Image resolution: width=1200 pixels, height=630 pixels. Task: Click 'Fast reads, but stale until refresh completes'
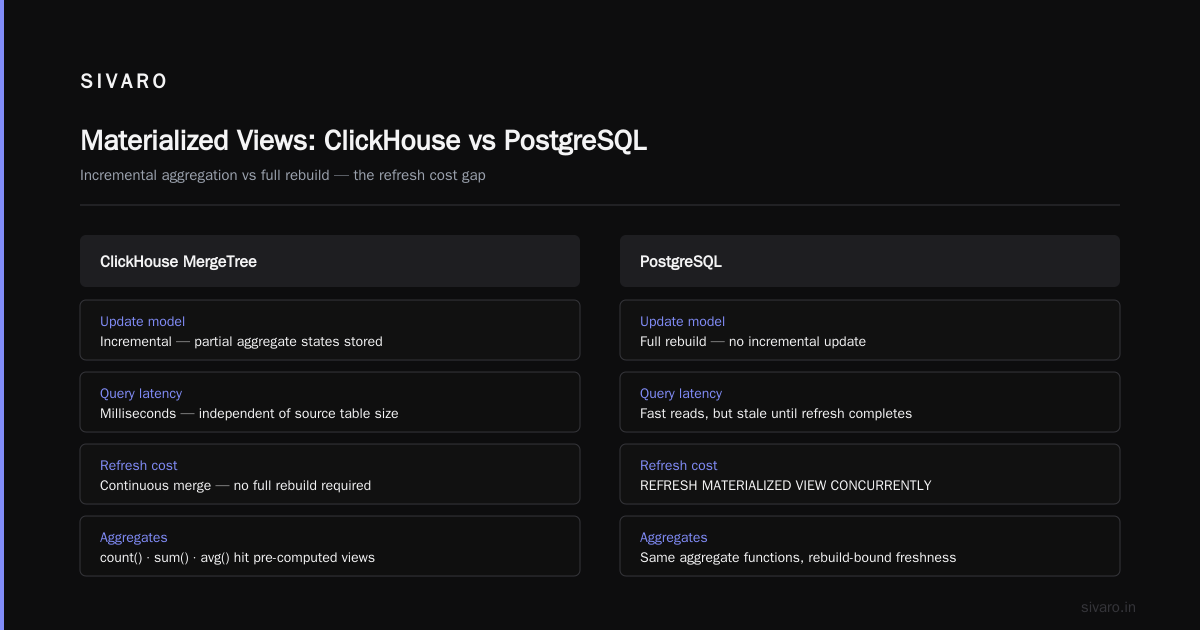click(x=776, y=414)
